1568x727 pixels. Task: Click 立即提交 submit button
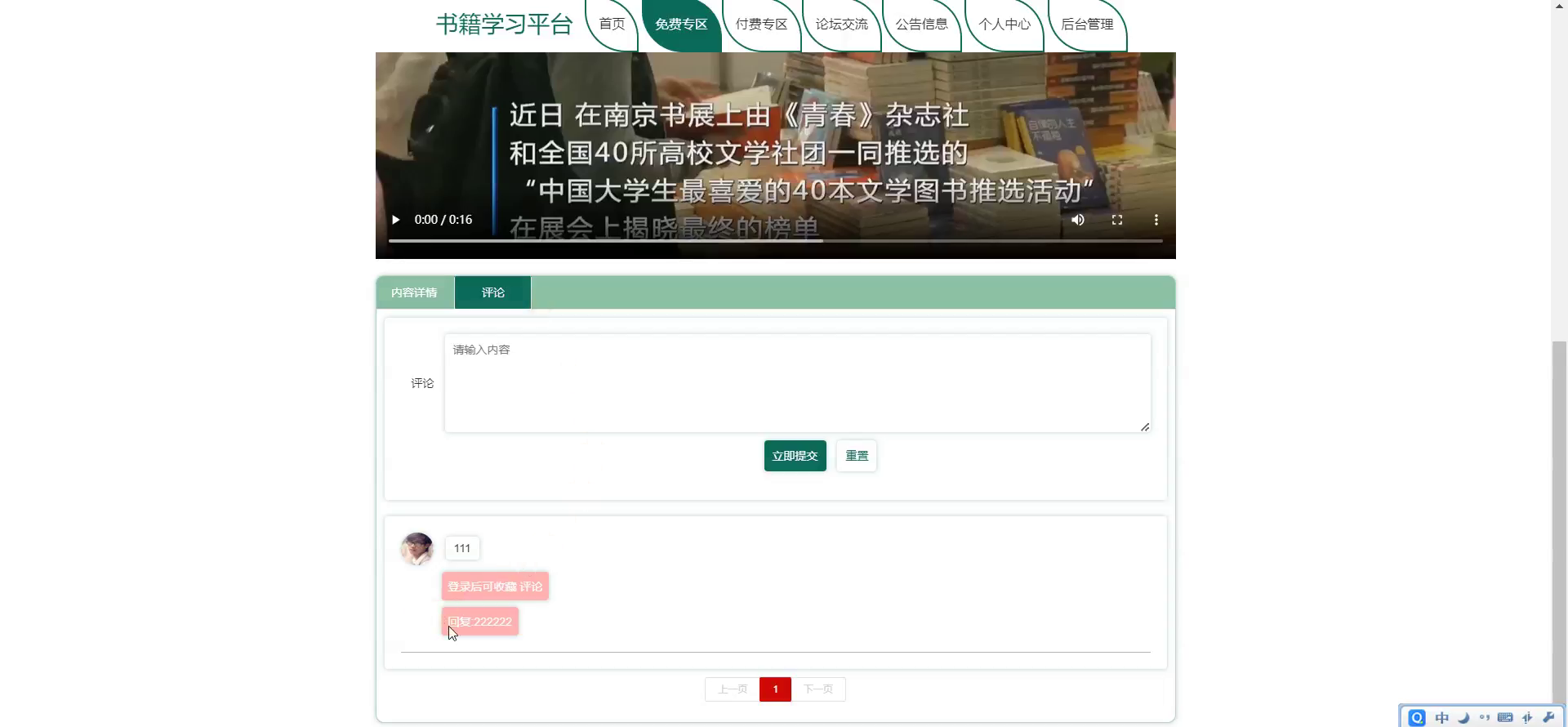tap(795, 456)
